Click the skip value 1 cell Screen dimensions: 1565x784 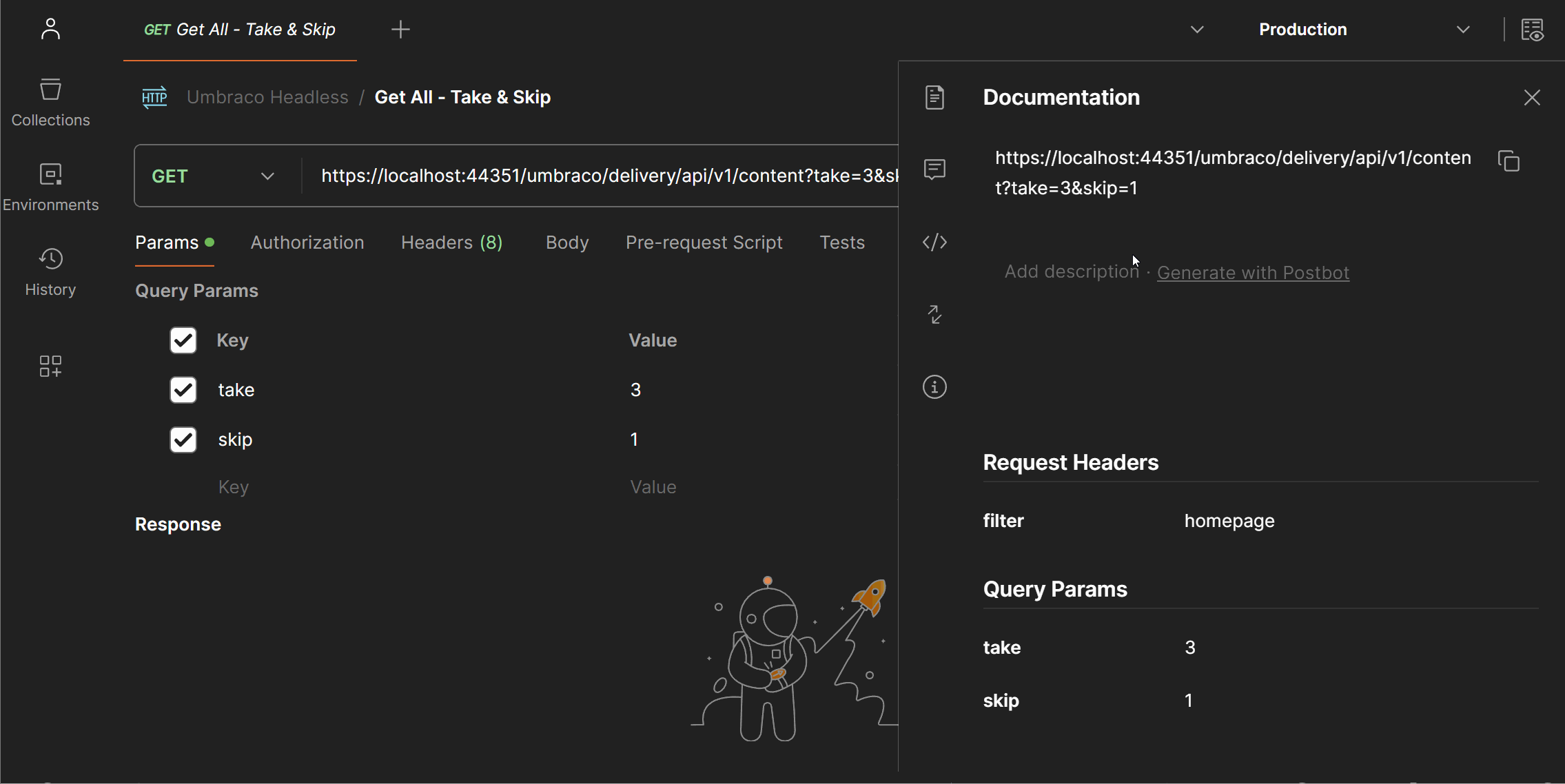click(x=634, y=440)
